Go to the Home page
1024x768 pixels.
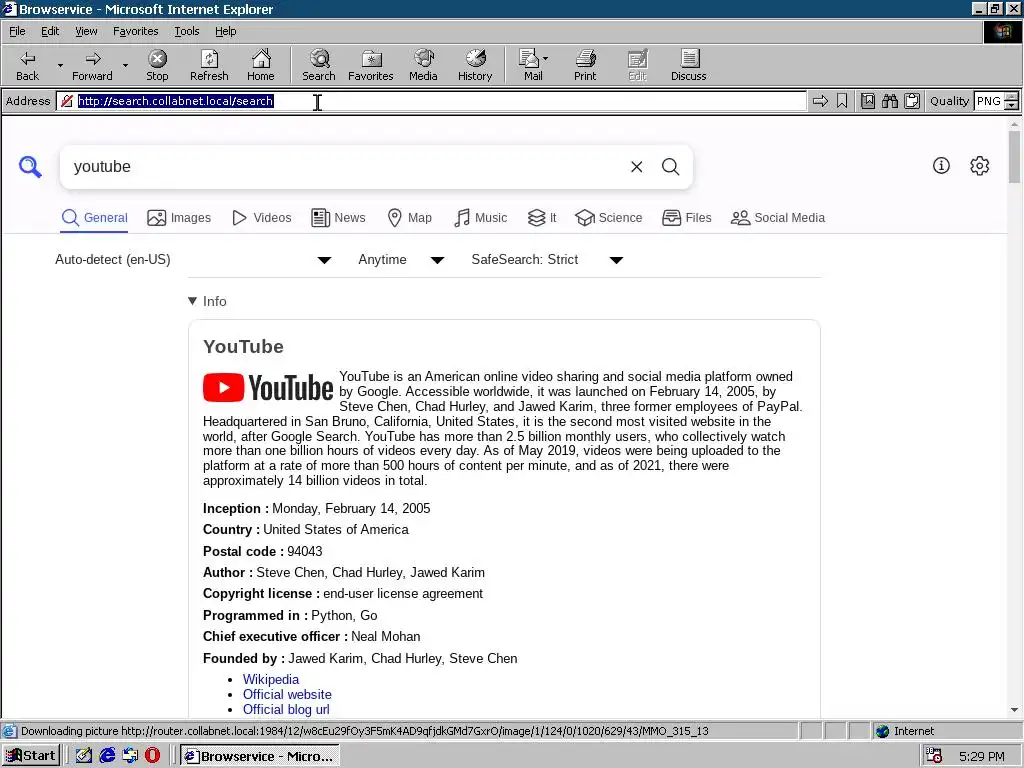click(x=261, y=65)
